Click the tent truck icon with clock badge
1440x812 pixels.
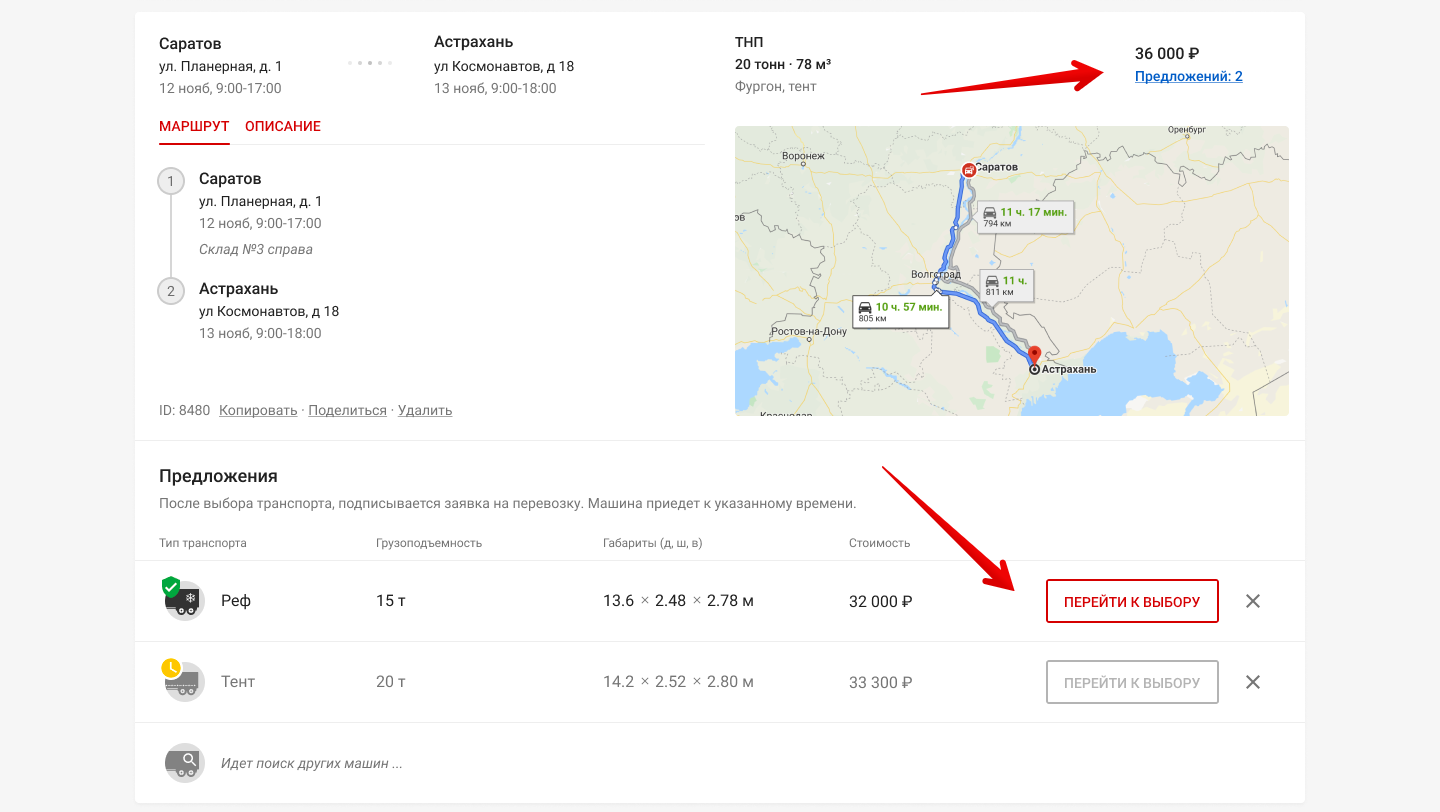coord(184,682)
